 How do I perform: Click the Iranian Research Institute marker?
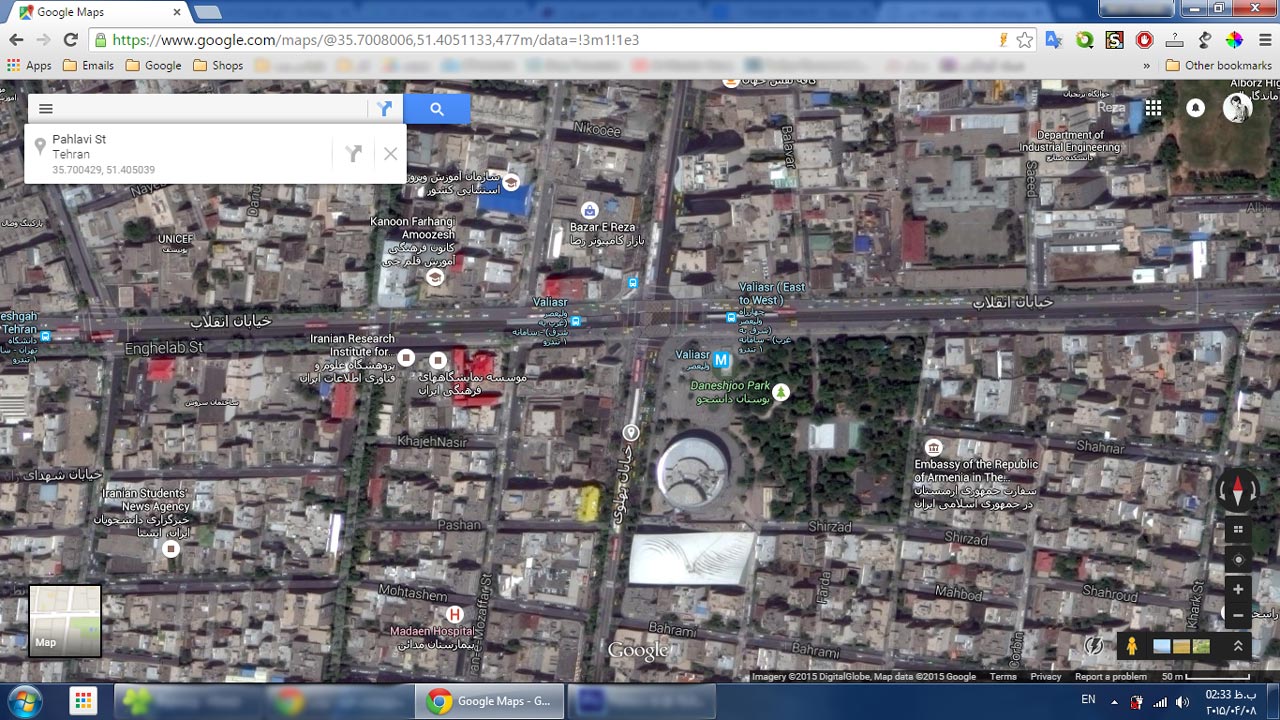(406, 358)
